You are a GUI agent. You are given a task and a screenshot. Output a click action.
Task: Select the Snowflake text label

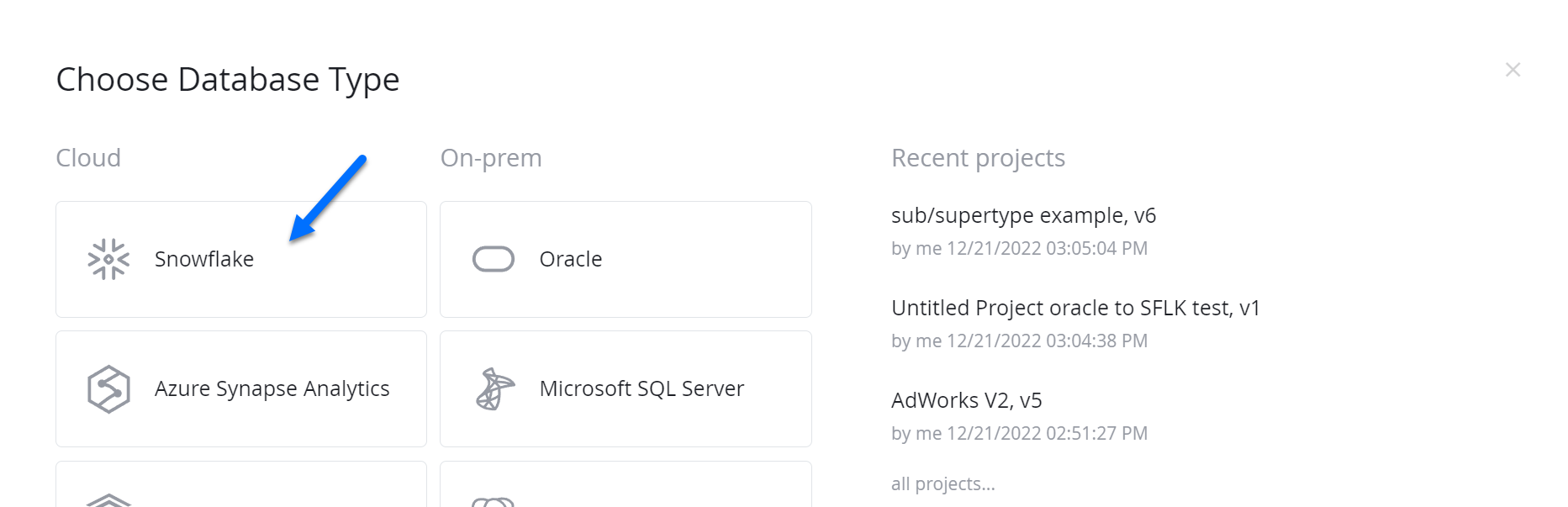tap(204, 259)
